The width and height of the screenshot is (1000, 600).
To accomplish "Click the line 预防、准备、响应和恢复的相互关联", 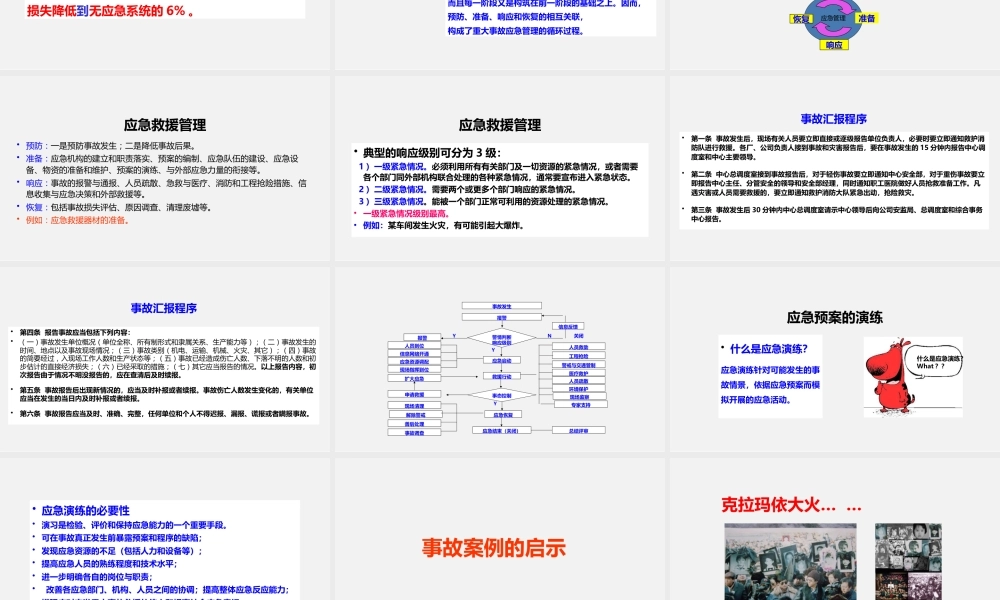I will tap(515, 17).
